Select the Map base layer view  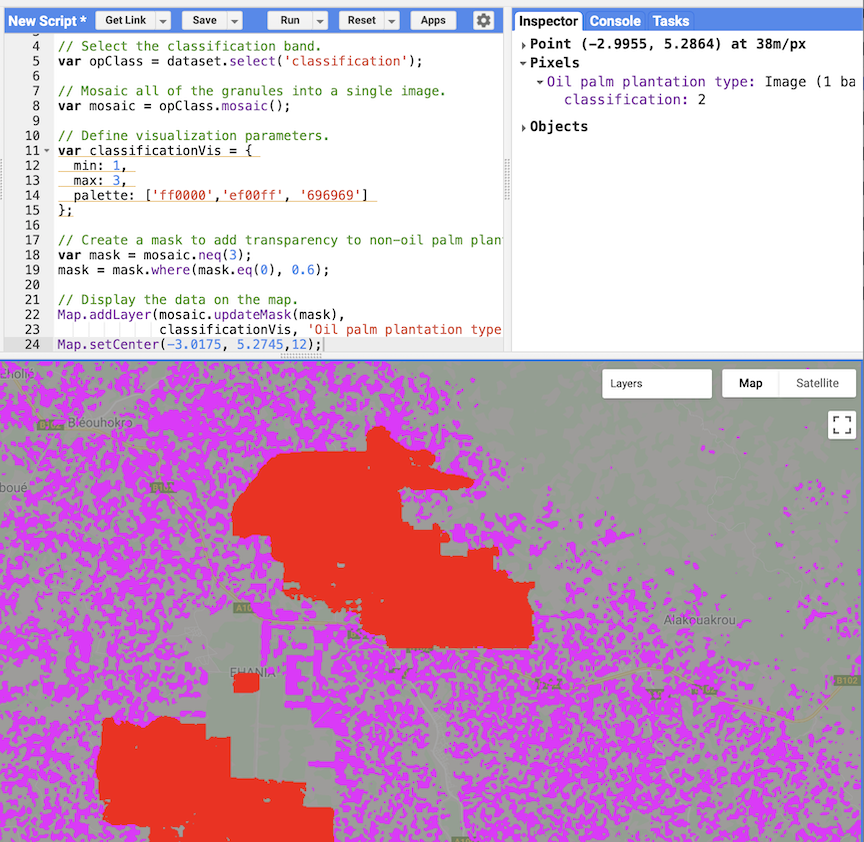point(750,383)
